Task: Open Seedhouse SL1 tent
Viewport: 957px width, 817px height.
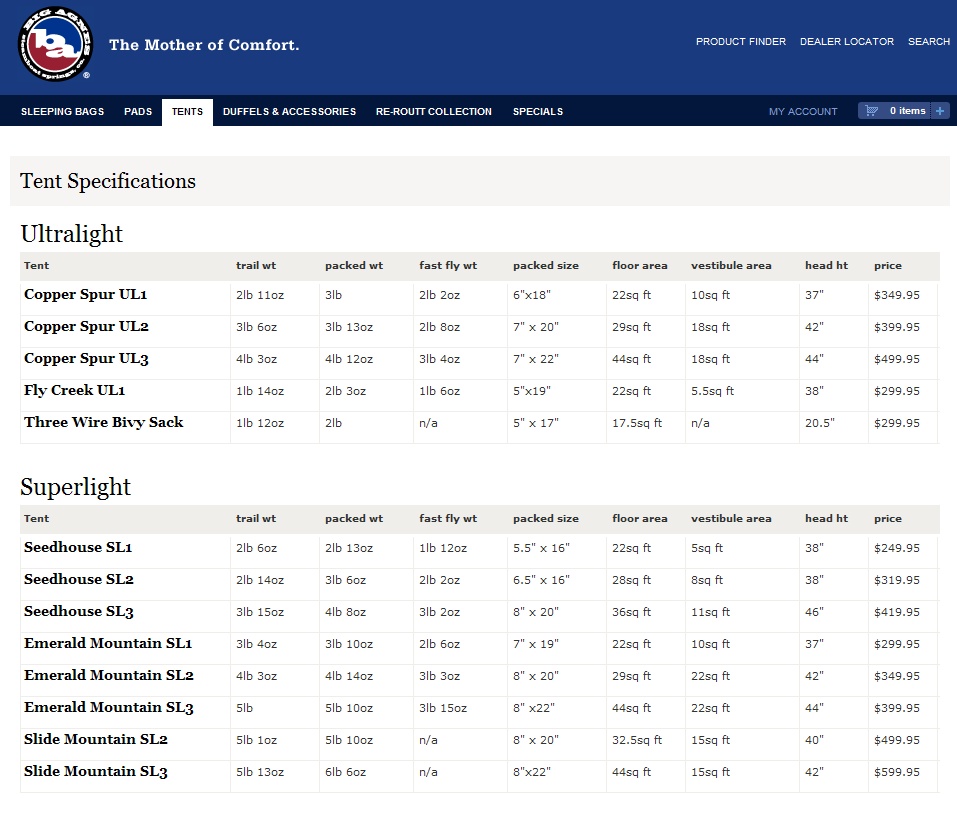Action: pos(78,547)
